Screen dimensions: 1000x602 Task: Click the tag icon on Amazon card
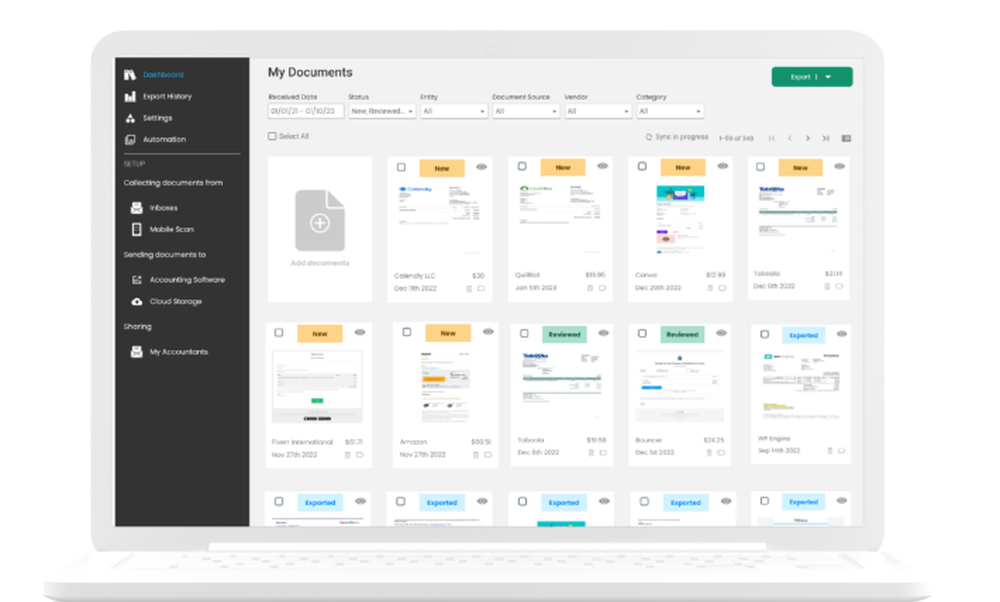point(488,455)
